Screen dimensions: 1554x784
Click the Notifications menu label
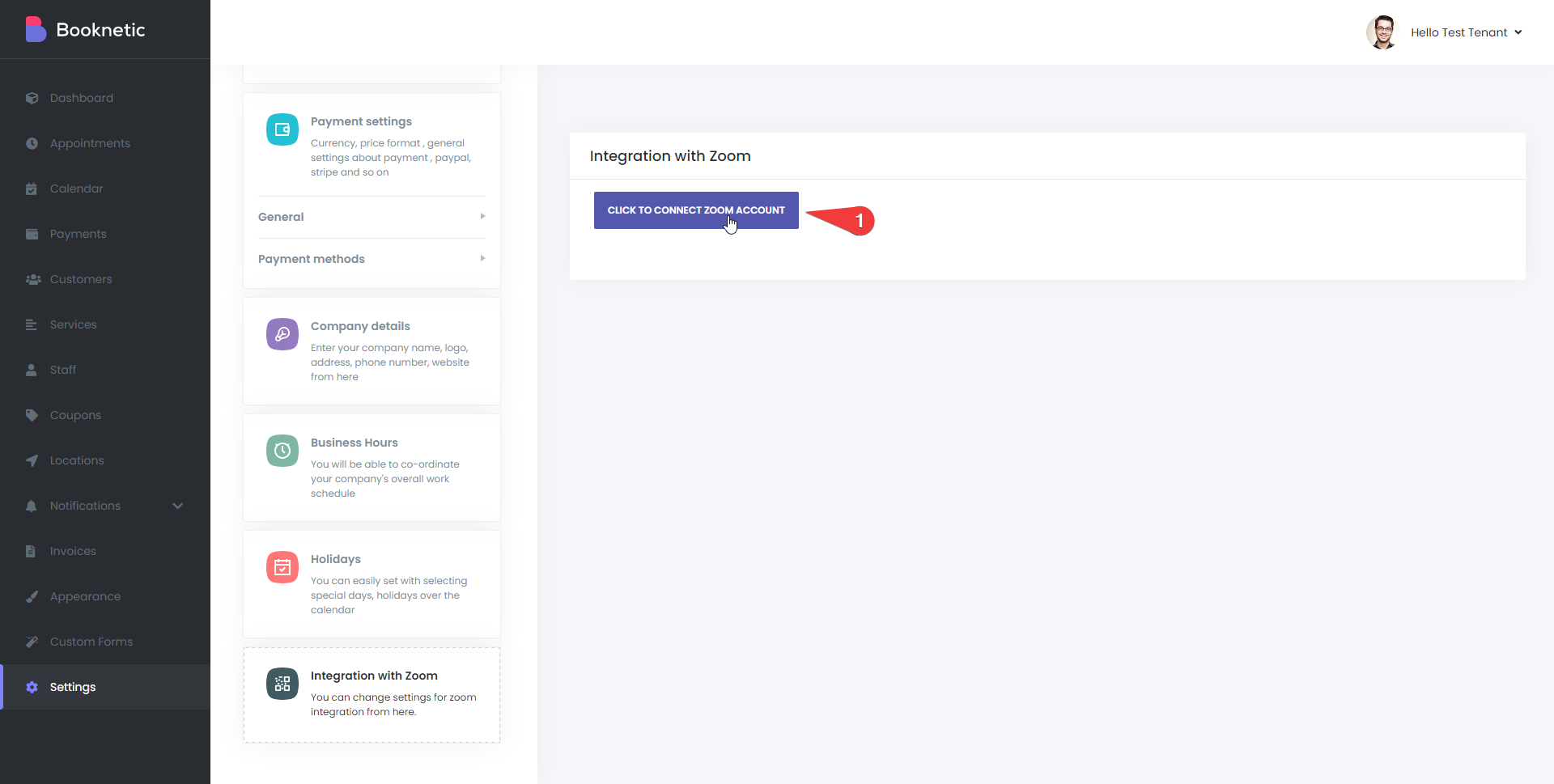tap(85, 506)
